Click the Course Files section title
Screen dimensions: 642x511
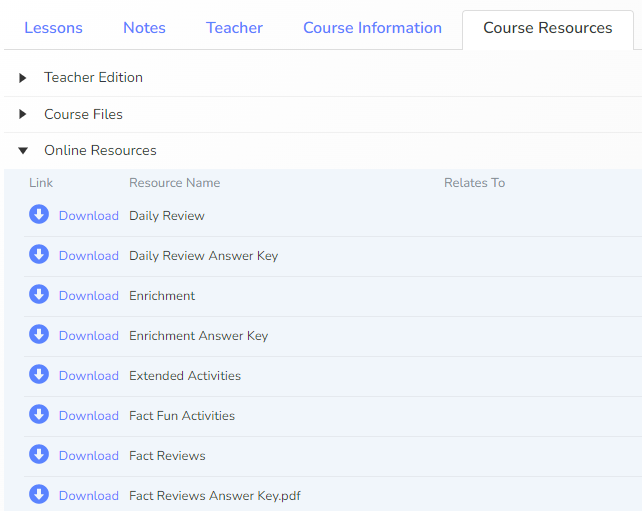84,114
